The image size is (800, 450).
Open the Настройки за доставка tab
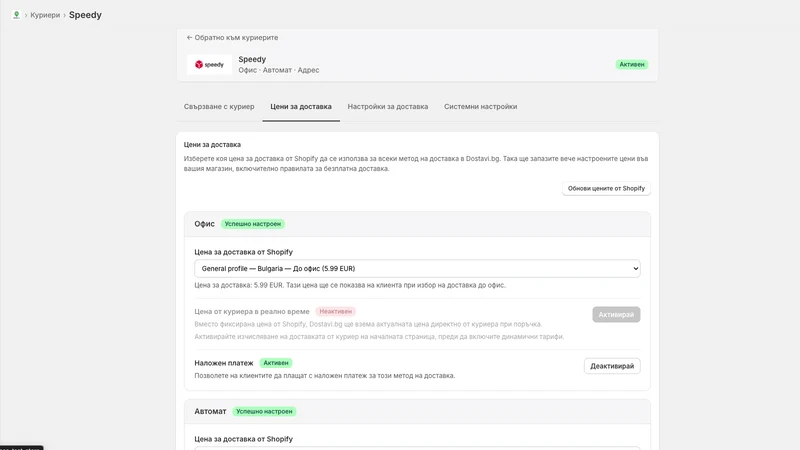point(388,107)
